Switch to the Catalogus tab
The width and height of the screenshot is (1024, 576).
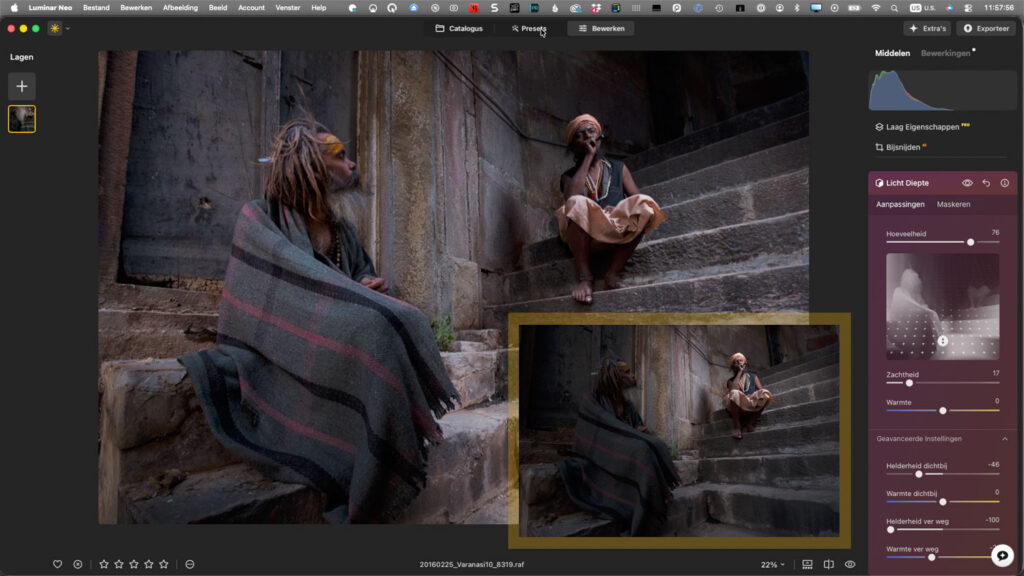coord(459,29)
